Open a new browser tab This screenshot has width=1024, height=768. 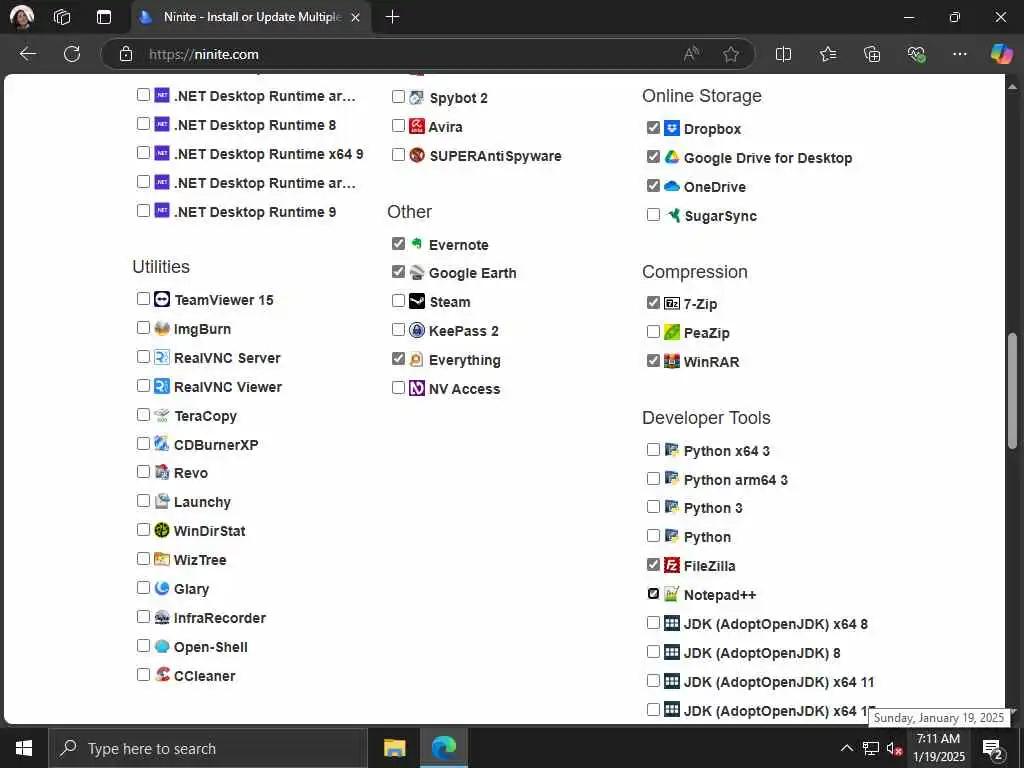click(x=392, y=17)
